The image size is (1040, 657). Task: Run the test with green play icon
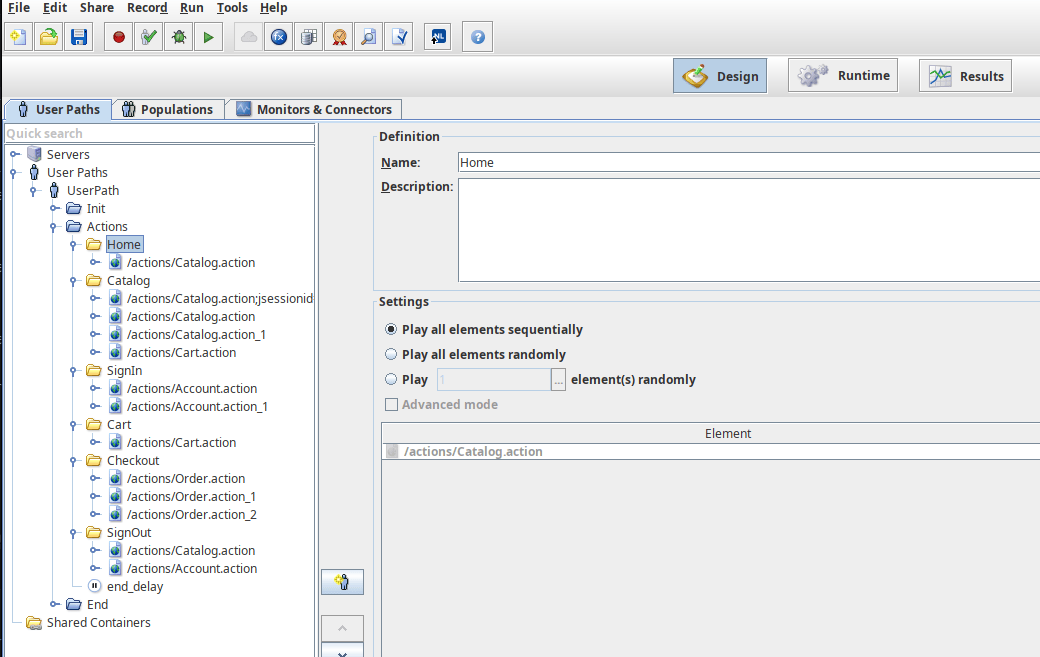coord(209,37)
